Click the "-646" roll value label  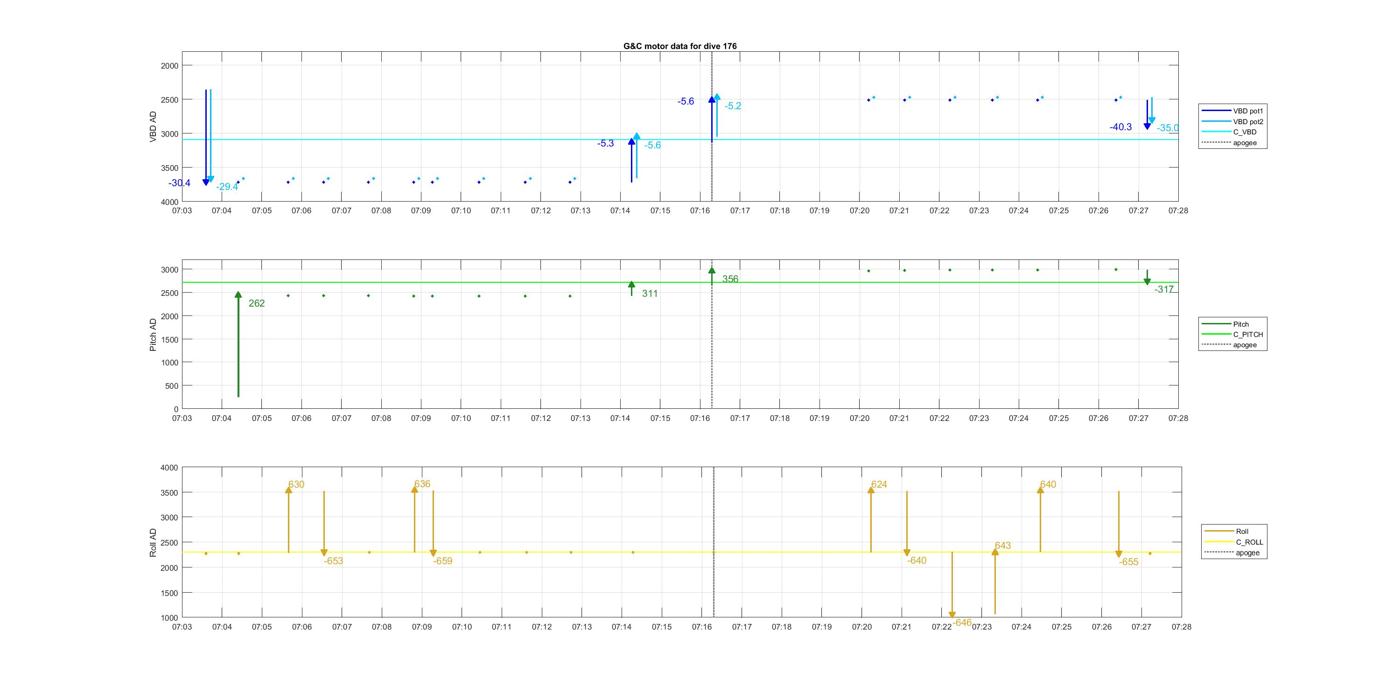coord(962,622)
